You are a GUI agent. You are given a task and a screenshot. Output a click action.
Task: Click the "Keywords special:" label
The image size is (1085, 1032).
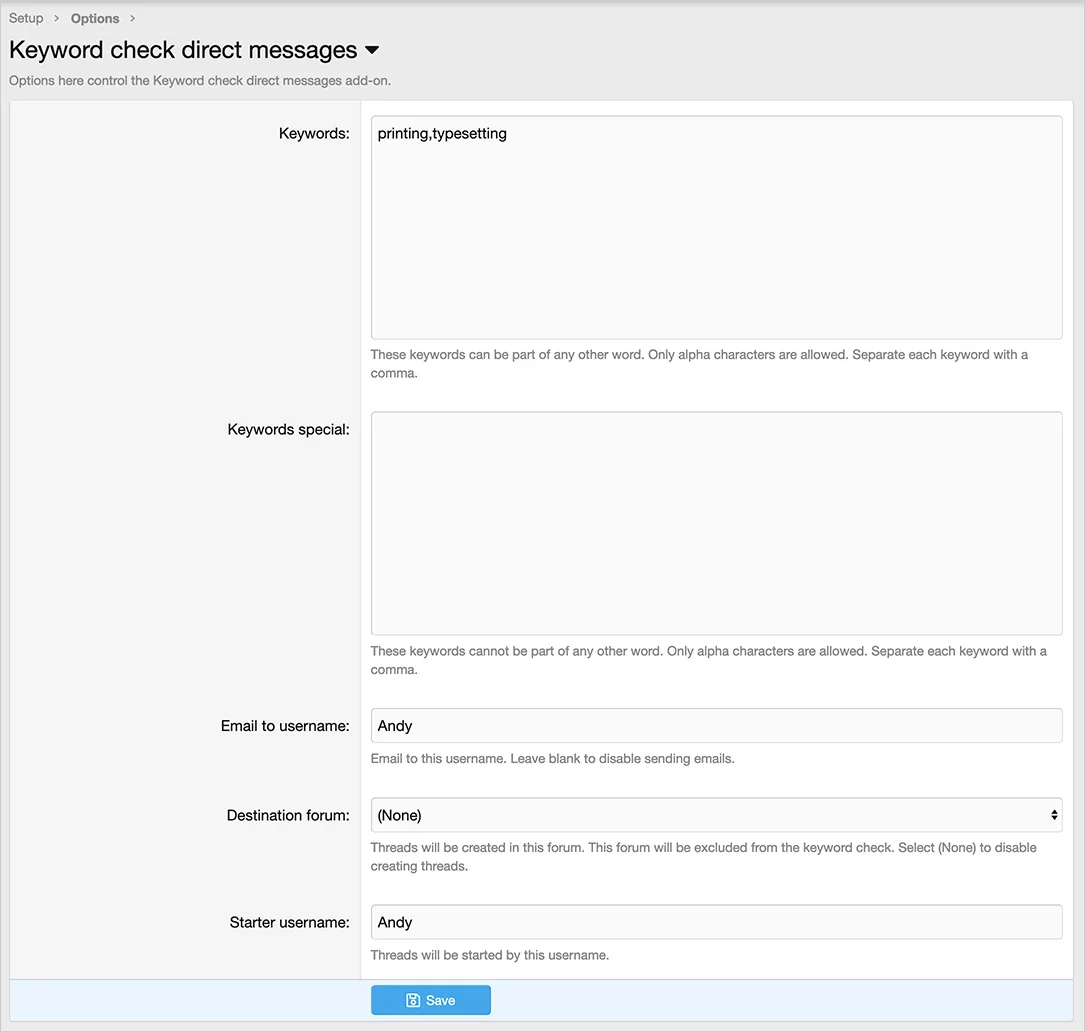[288, 429]
